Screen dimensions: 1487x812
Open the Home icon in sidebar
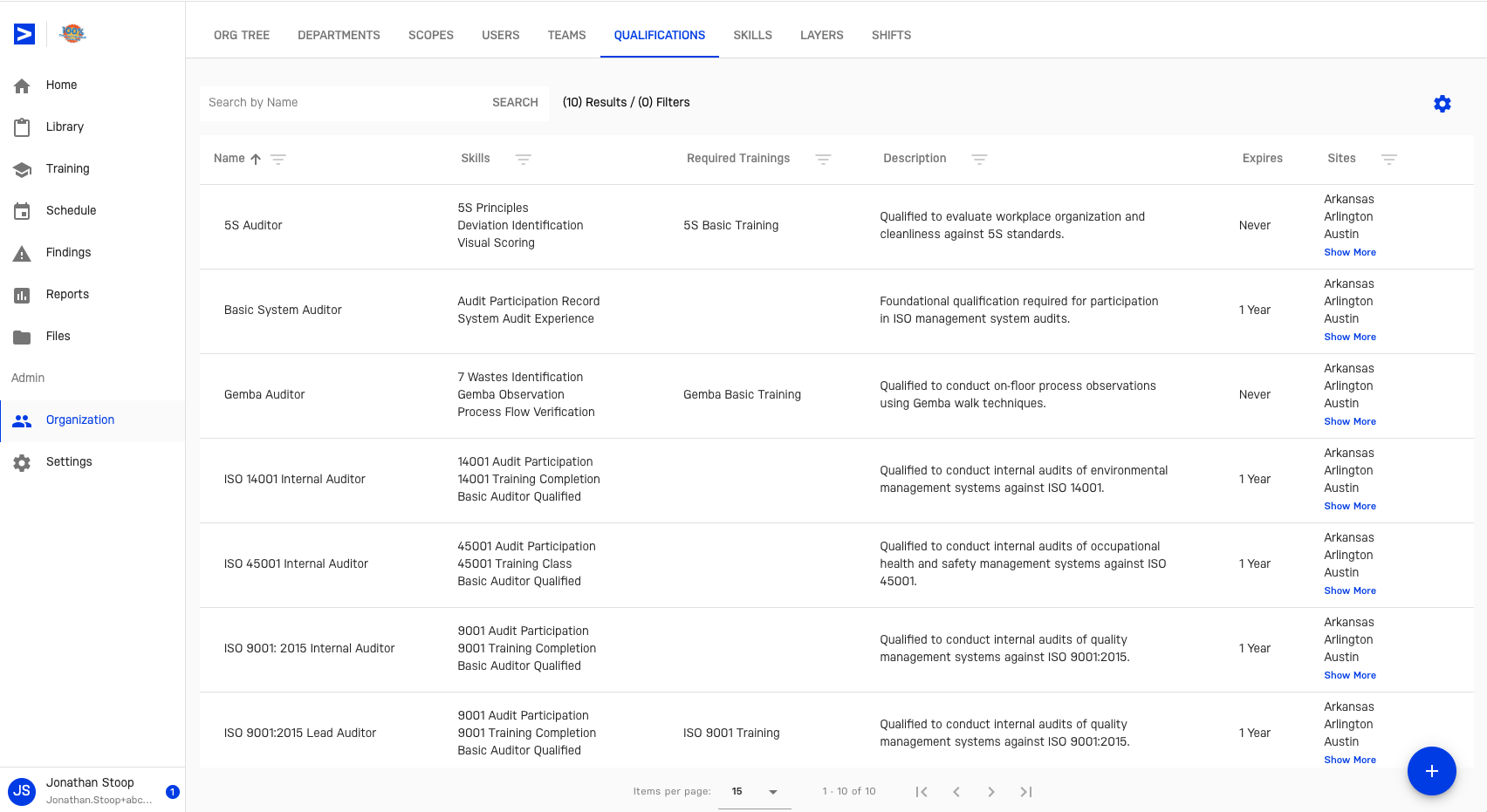click(22, 85)
